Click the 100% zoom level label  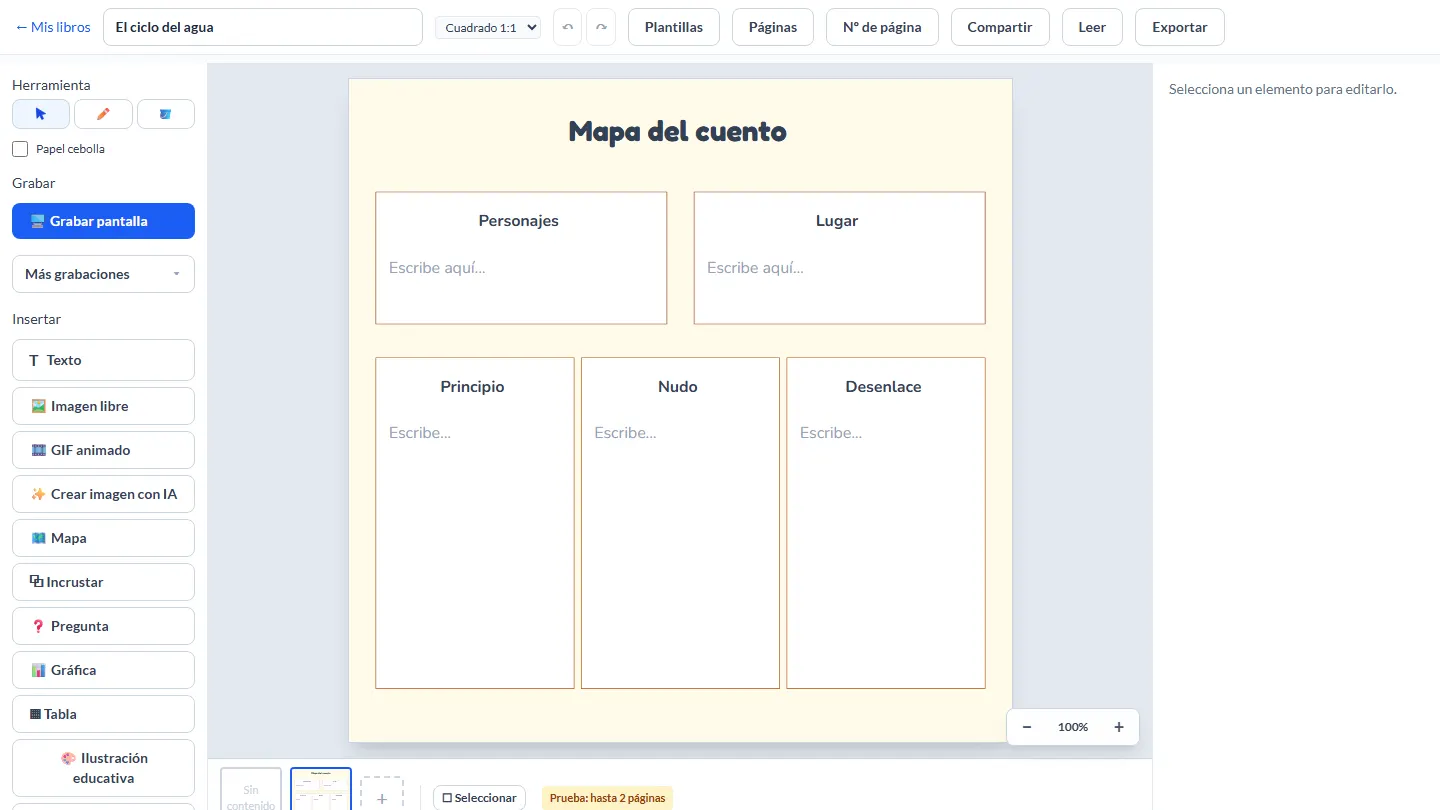coord(1073,727)
